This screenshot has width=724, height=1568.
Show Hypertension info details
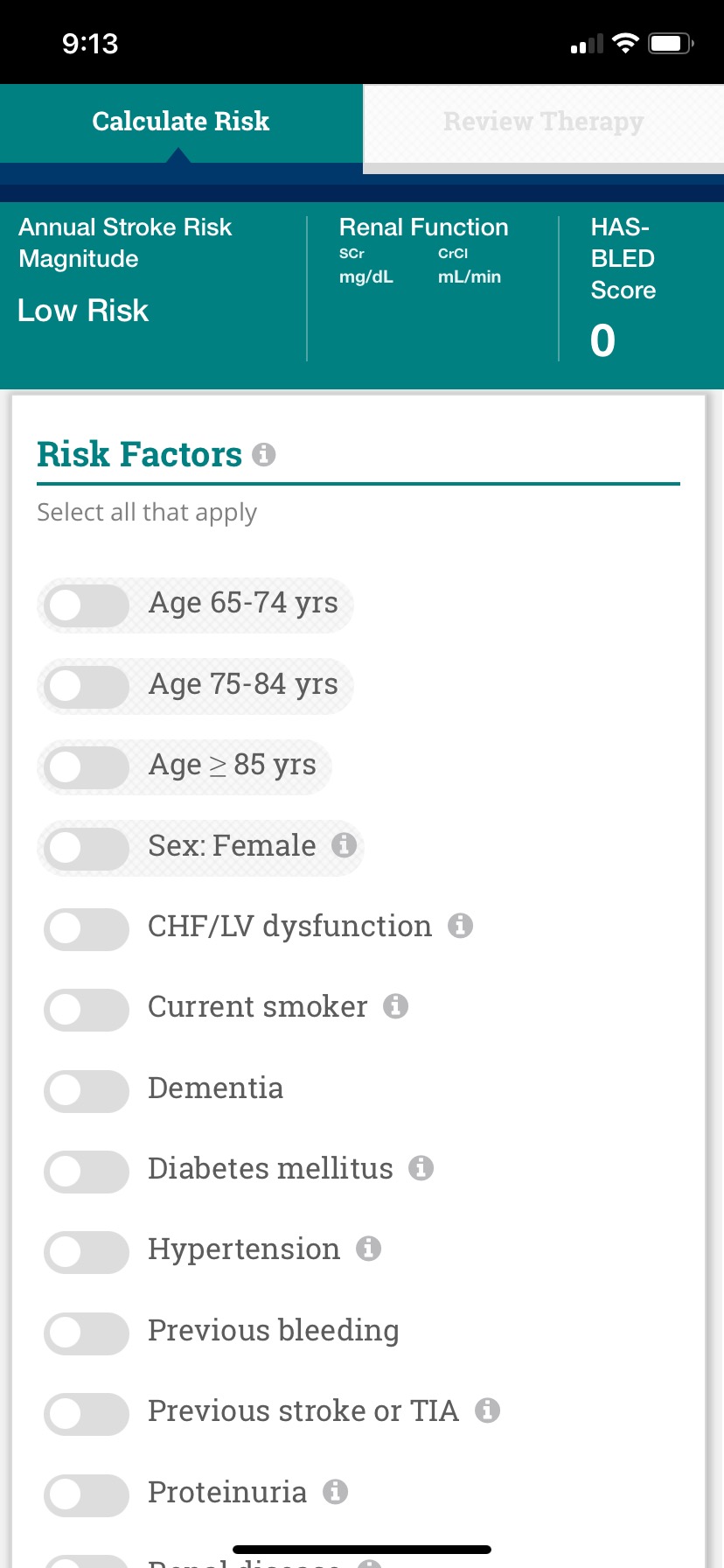[369, 1249]
